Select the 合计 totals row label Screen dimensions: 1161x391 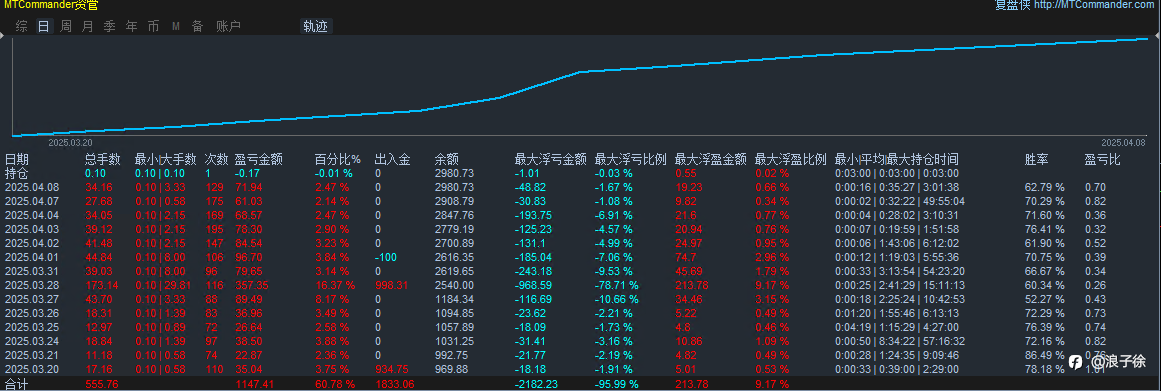pyautogui.click(x=16, y=385)
